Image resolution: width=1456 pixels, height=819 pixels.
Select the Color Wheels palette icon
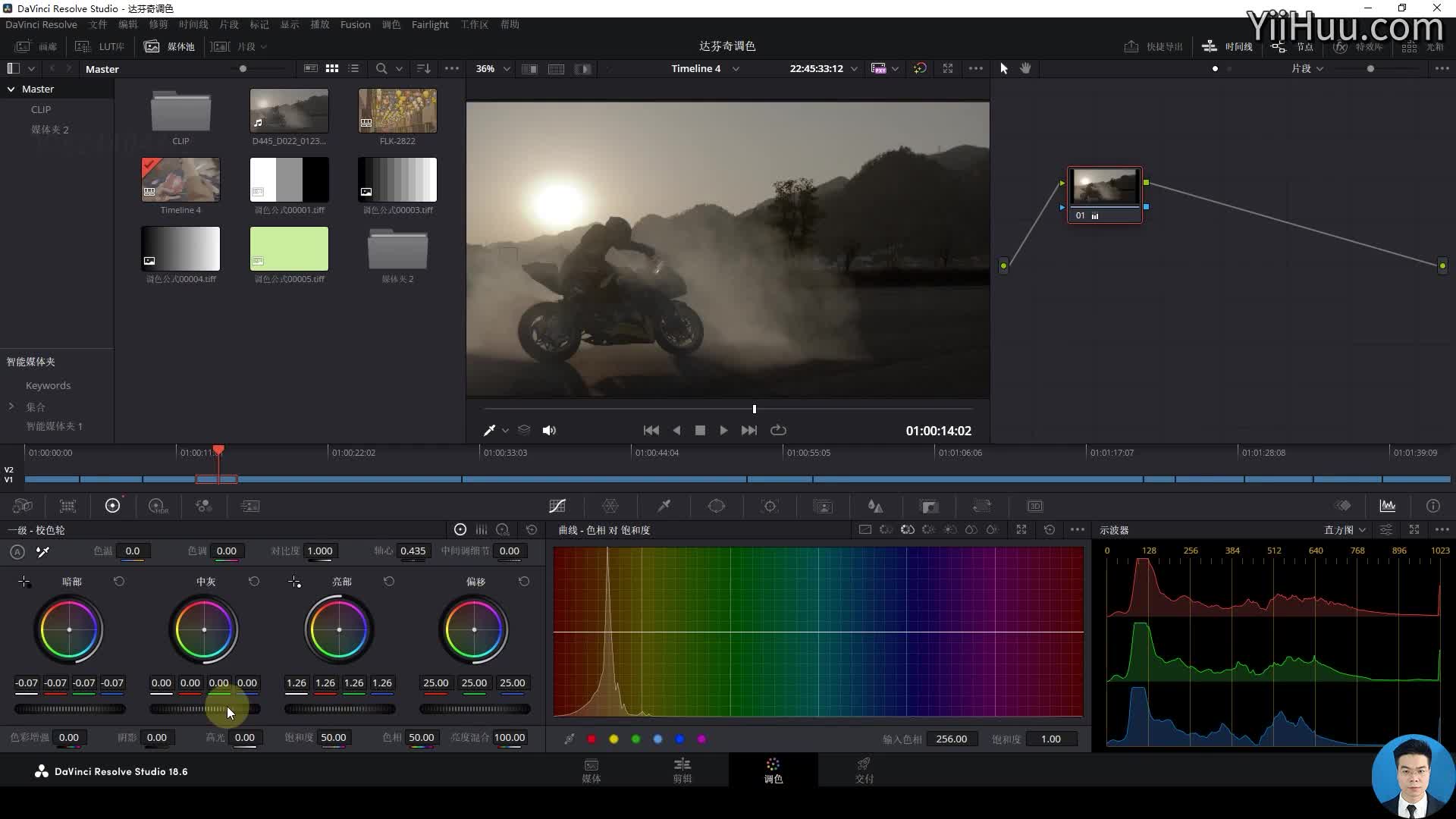pos(112,506)
